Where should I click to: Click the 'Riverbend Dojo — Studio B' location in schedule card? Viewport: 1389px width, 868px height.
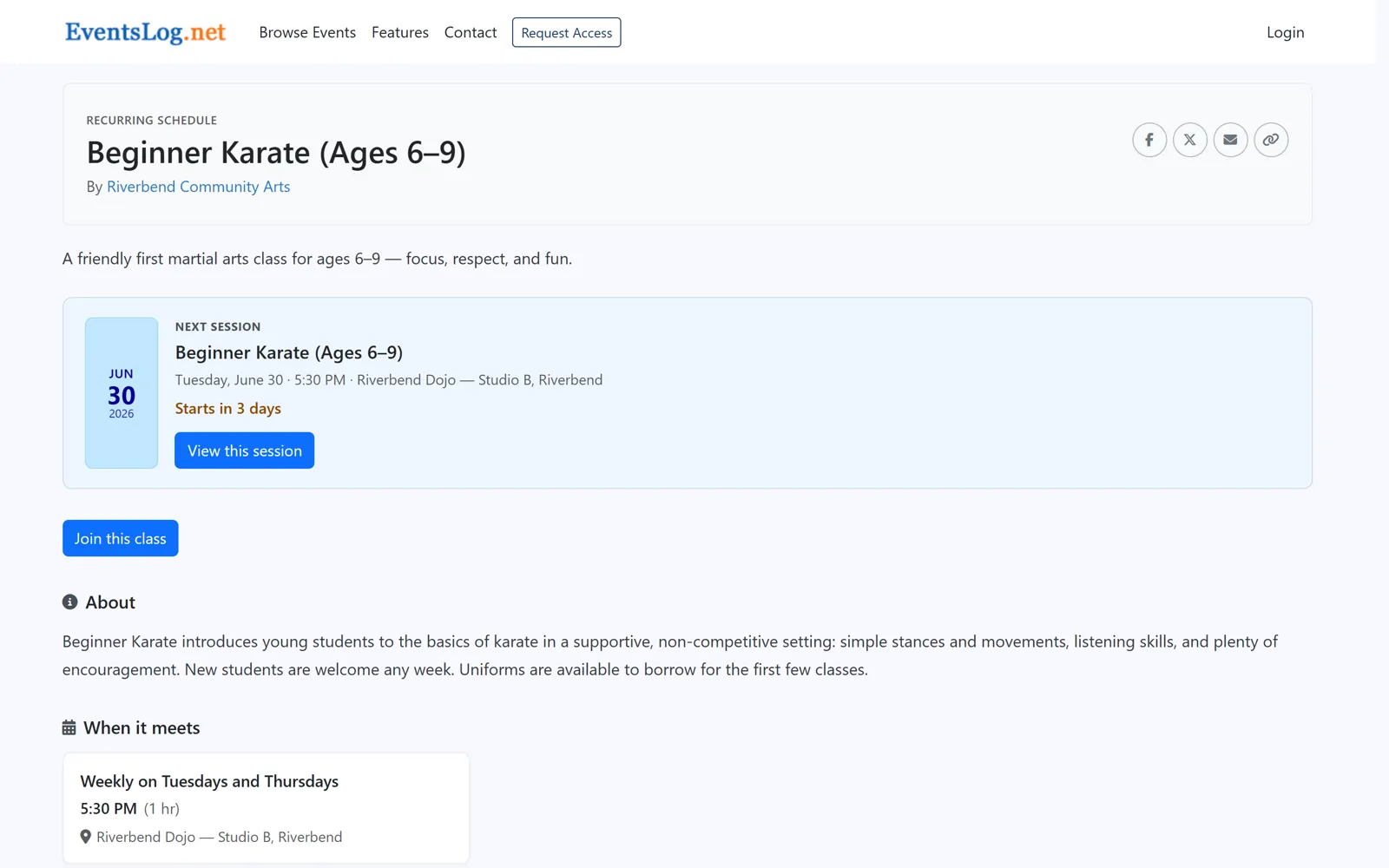pyautogui.click(x=219, y=837)
